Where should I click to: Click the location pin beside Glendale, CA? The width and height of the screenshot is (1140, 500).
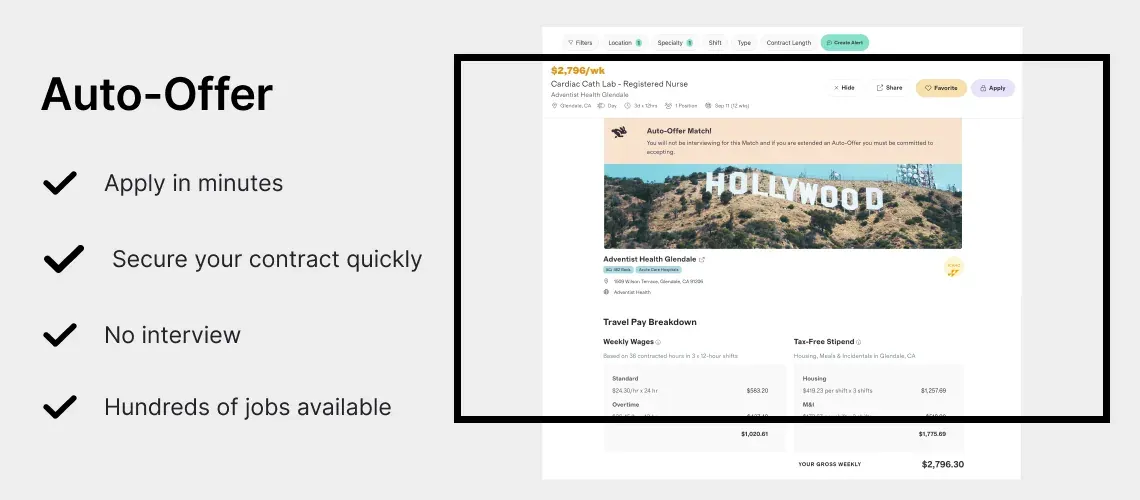[554, 106]
